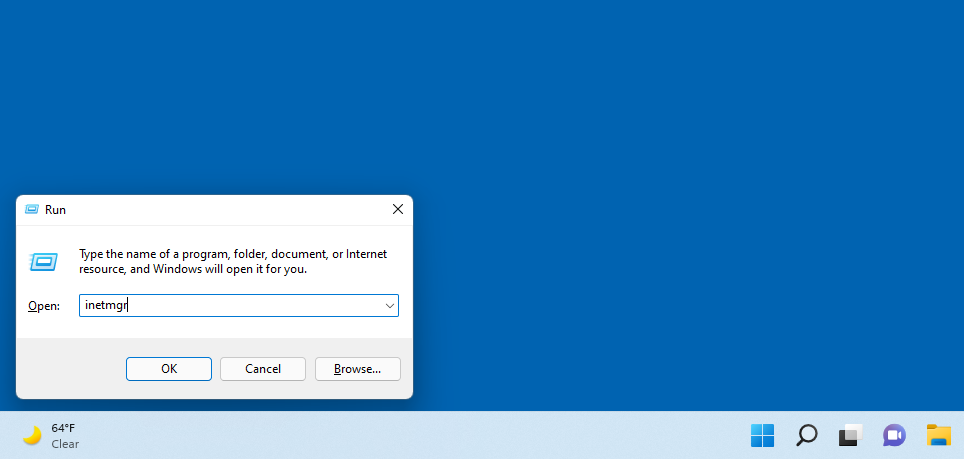
Task: Click the "Run" title bar text
Action: tap(56, 210)
